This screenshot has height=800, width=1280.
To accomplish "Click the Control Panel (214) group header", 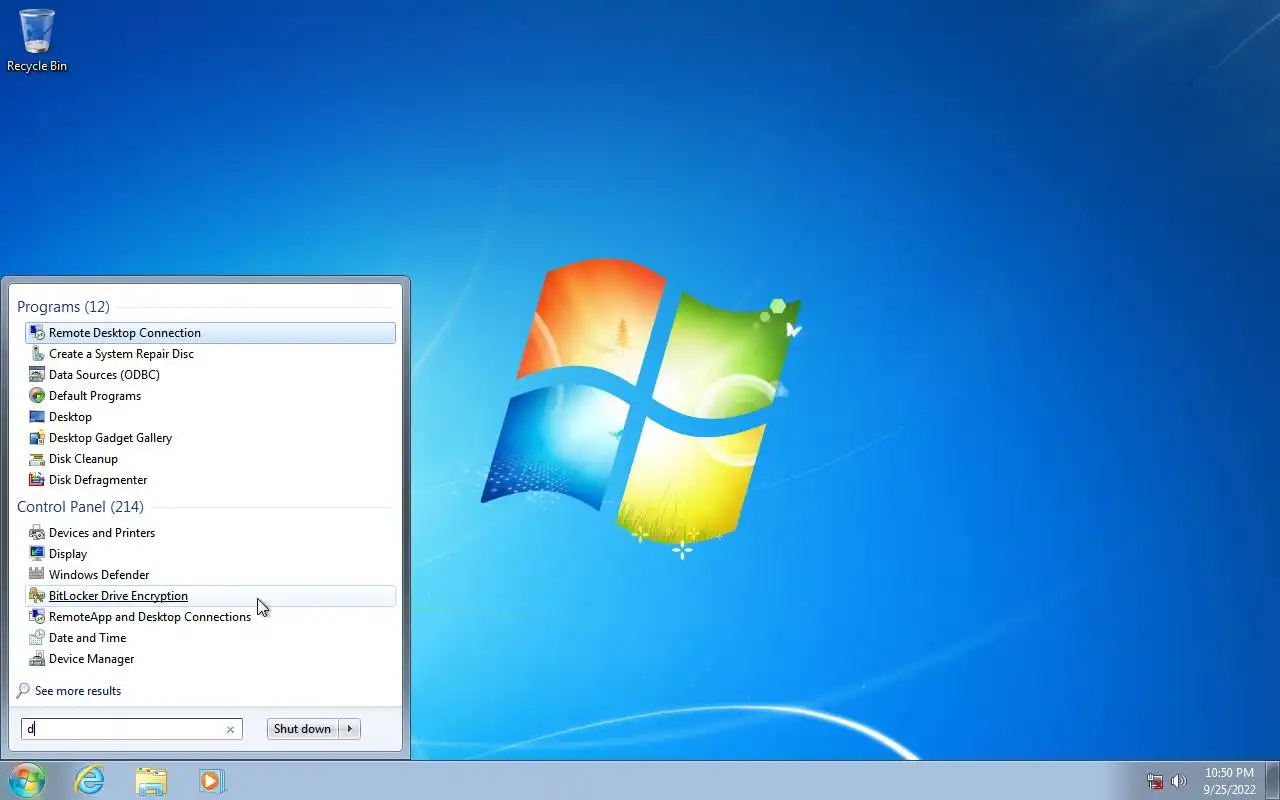I will tap(80, 507).
